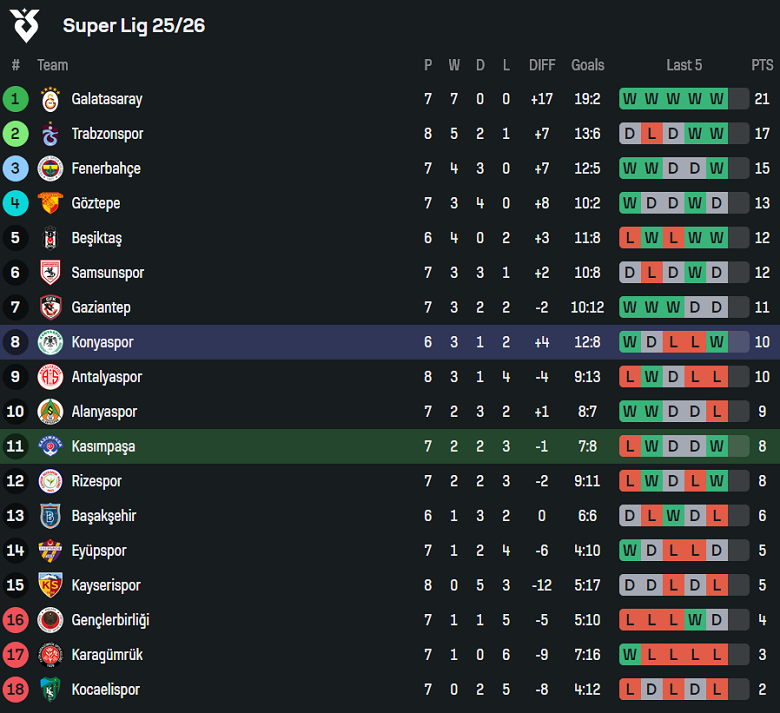Click the Fenerbahçe club badge
Screen dimensions: 780x713
coord(50,168)
